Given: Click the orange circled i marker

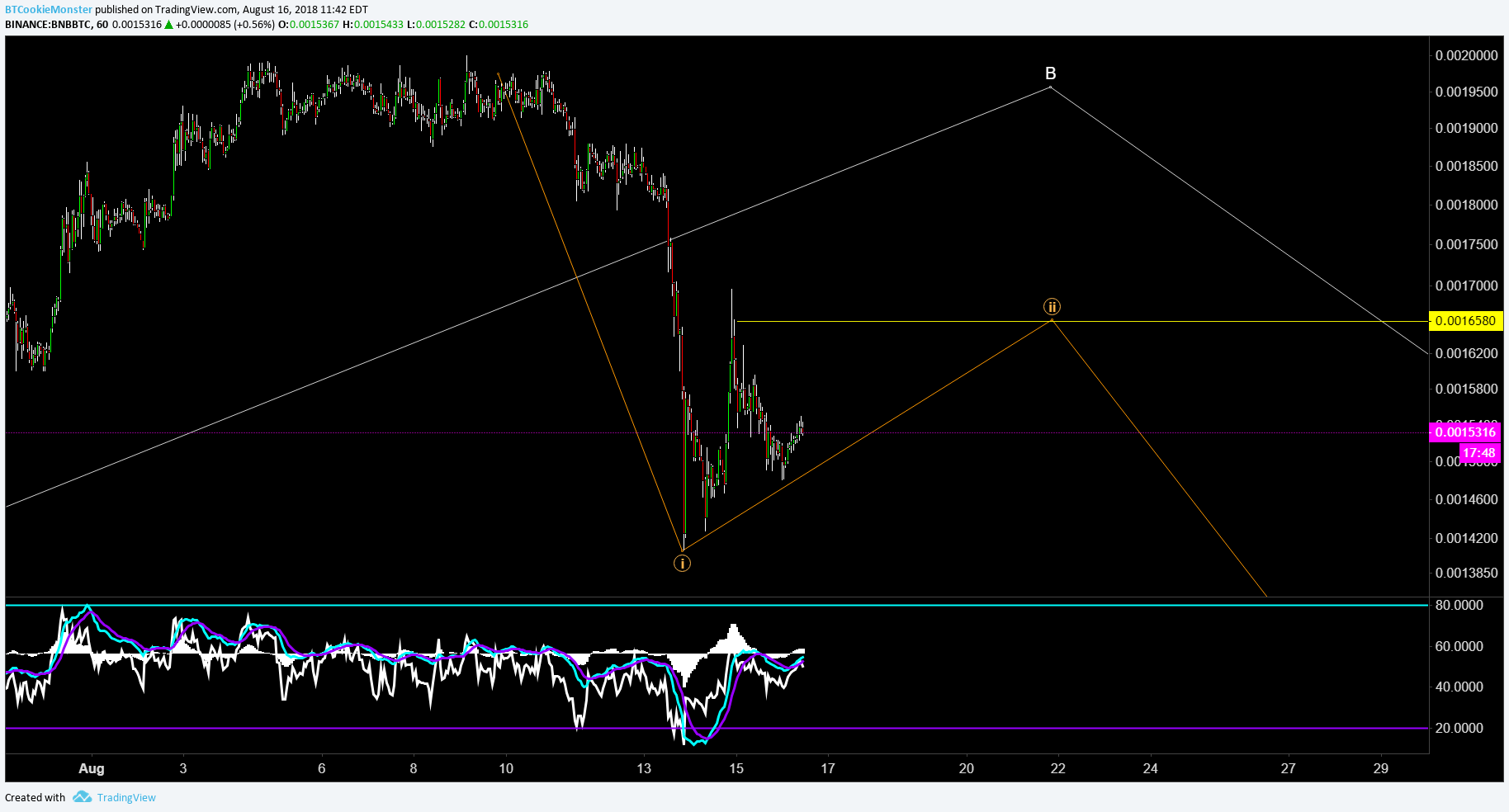Looking at the screenshot, I should (682, 564).
